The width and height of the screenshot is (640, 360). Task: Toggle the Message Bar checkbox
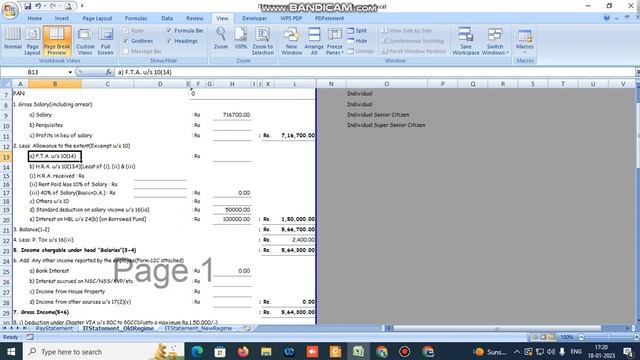[x=126, y=51]
